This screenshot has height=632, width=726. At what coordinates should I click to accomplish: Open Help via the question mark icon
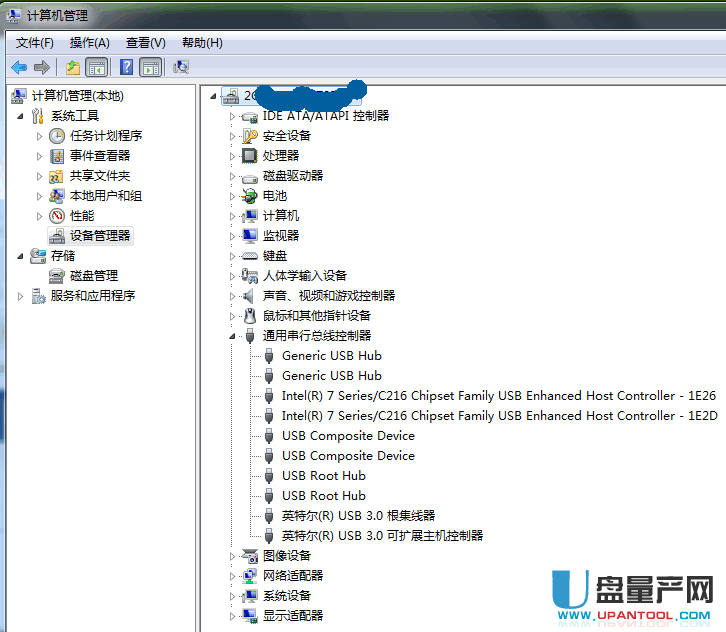click(x=126, y=67)
